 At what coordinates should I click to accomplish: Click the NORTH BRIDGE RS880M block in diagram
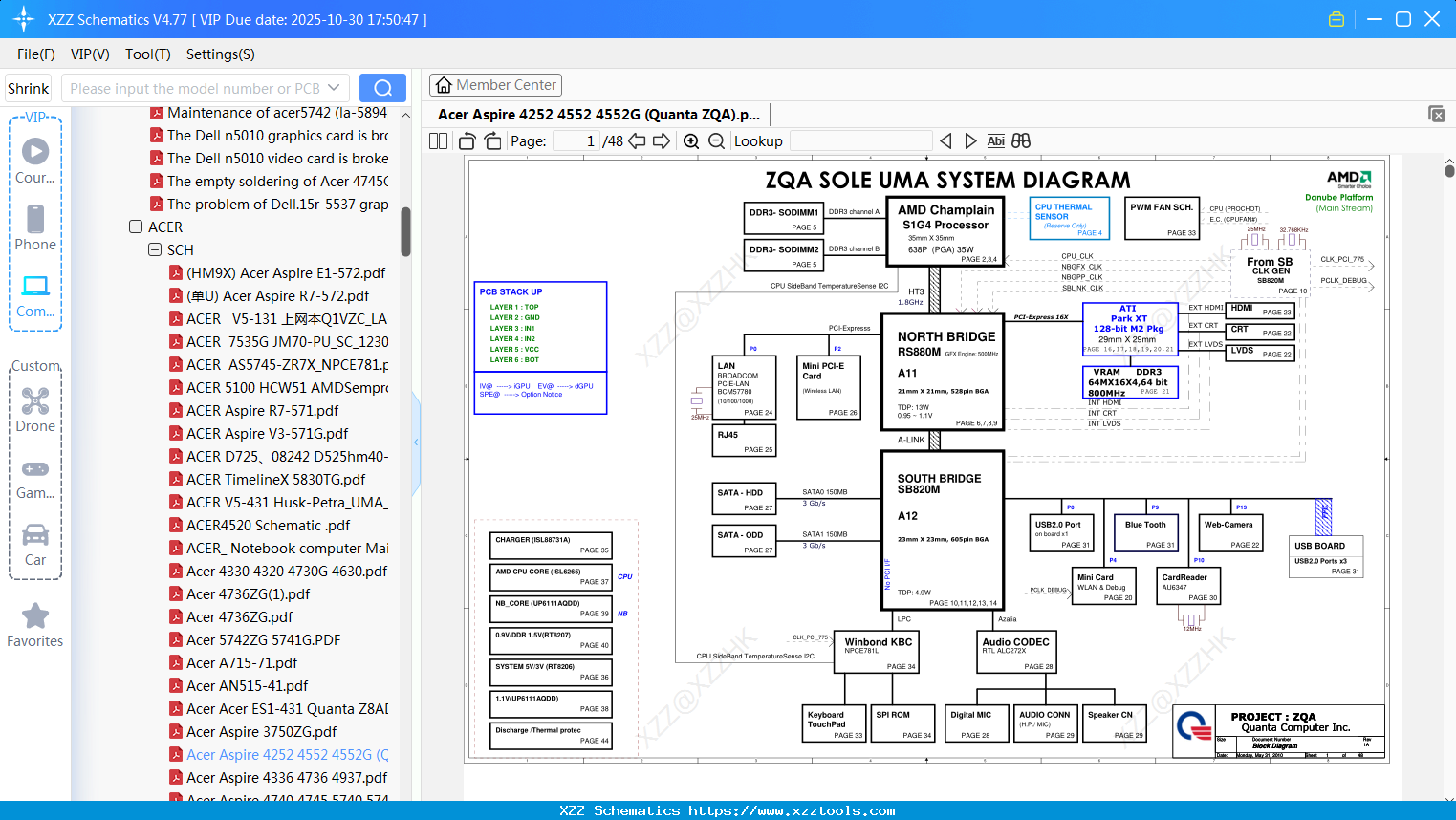[x=942, y=371]
